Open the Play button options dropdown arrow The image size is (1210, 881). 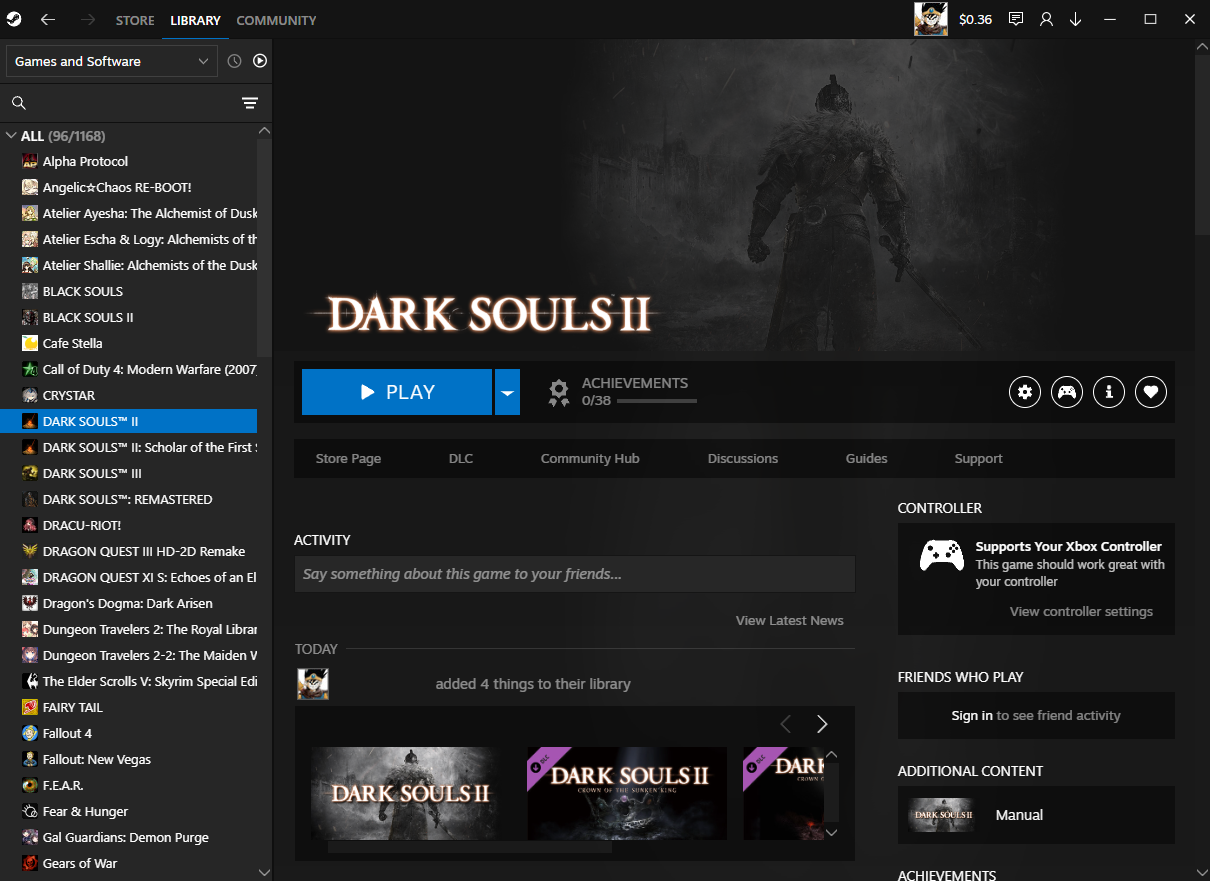pyautogui.click(x=508, y=392)
